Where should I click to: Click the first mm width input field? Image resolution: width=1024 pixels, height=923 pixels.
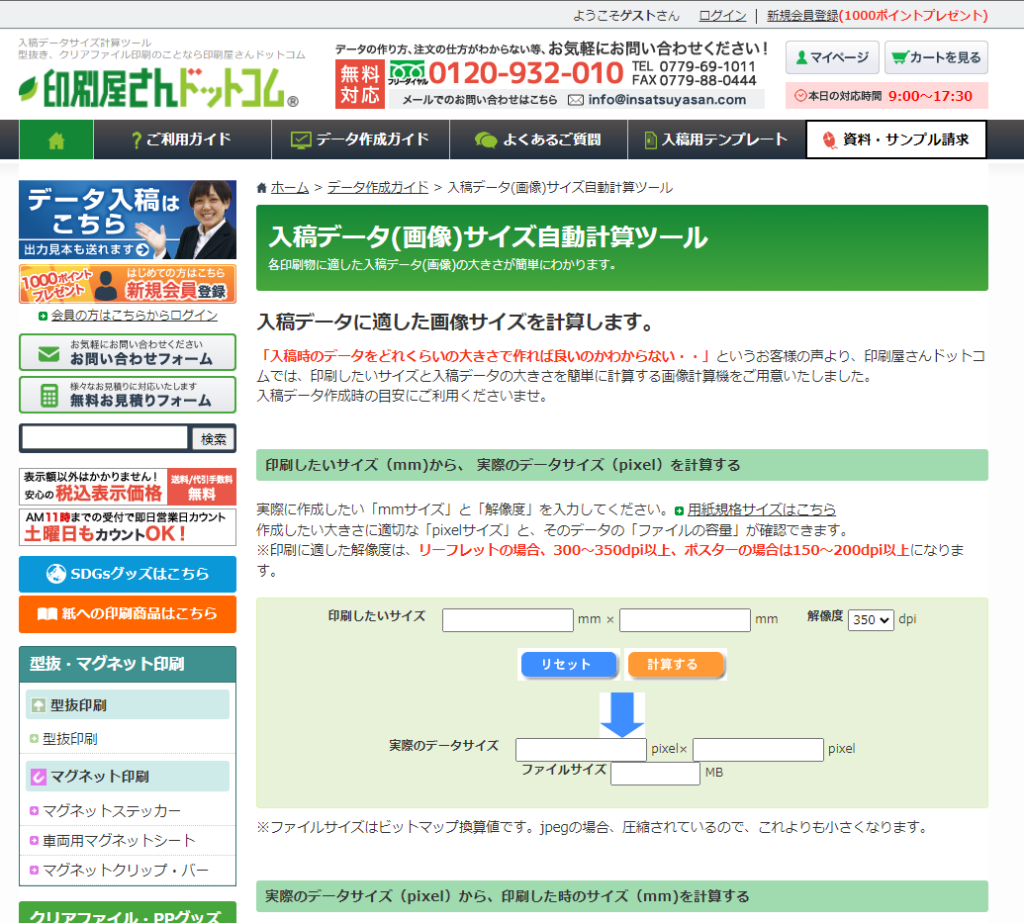[x=508, y=620]
